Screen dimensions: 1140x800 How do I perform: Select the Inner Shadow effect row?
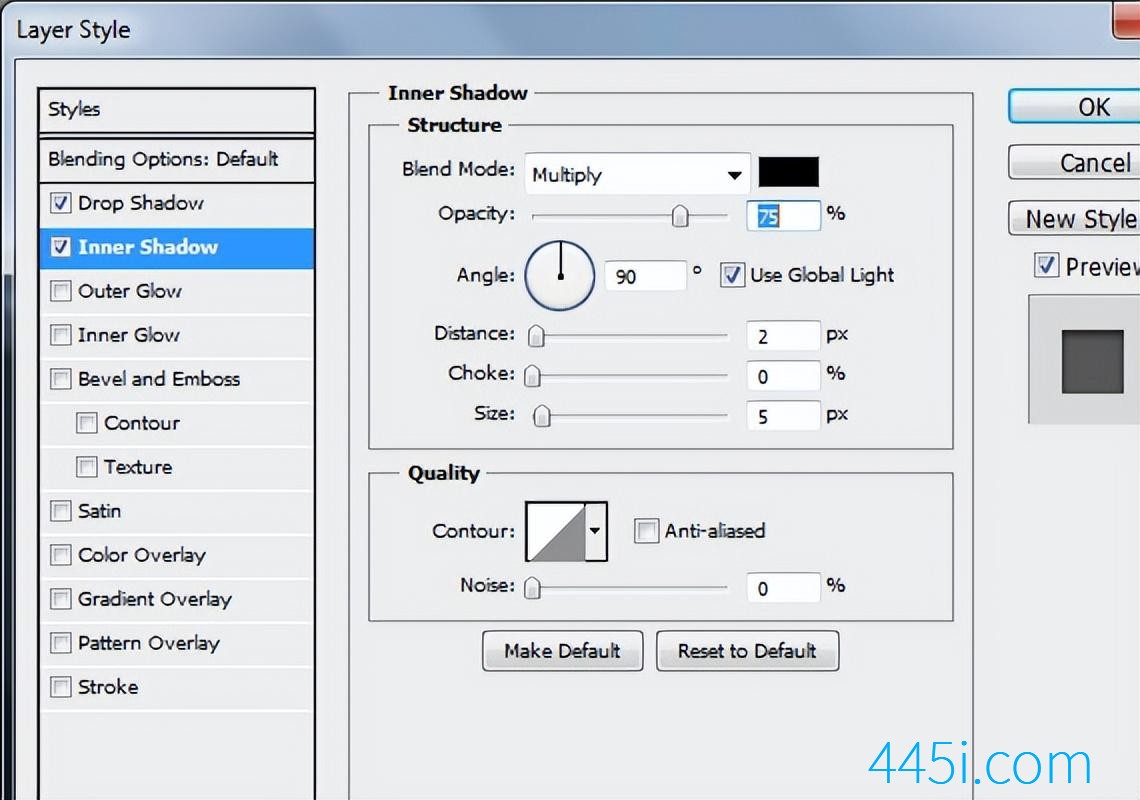[177, 247]
